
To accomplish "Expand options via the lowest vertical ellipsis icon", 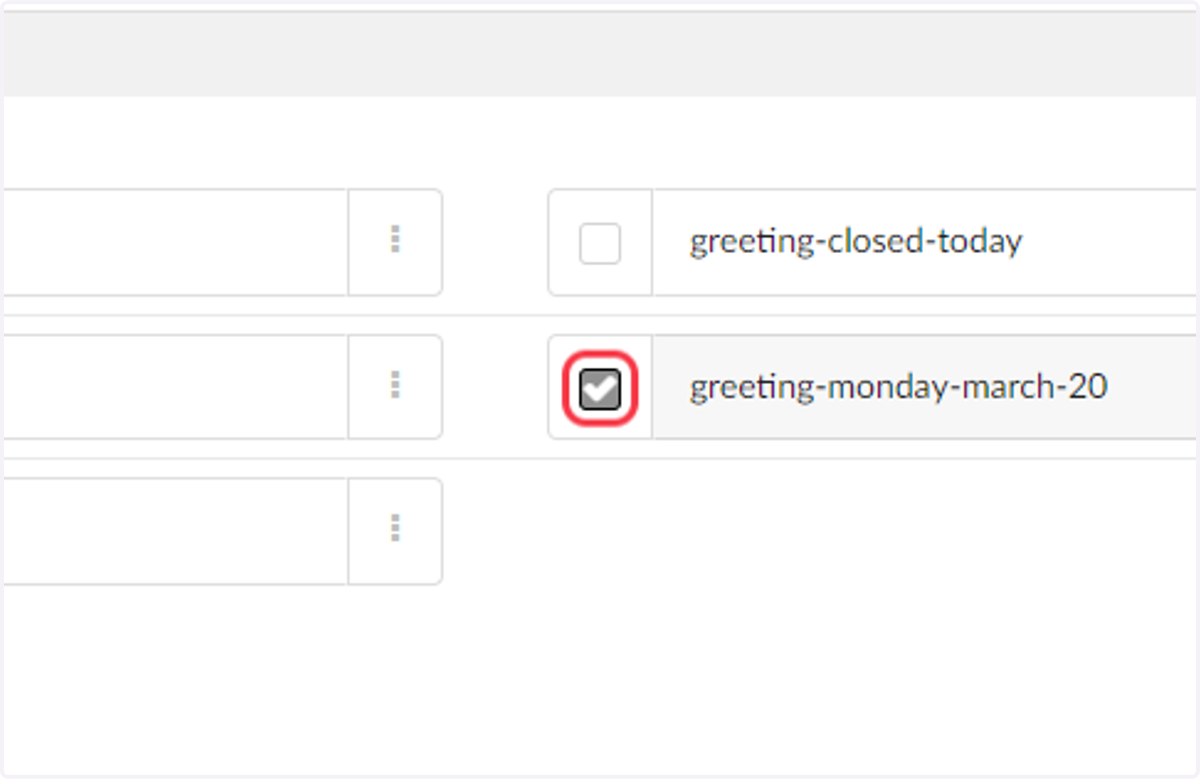I will tap(395, 528).
